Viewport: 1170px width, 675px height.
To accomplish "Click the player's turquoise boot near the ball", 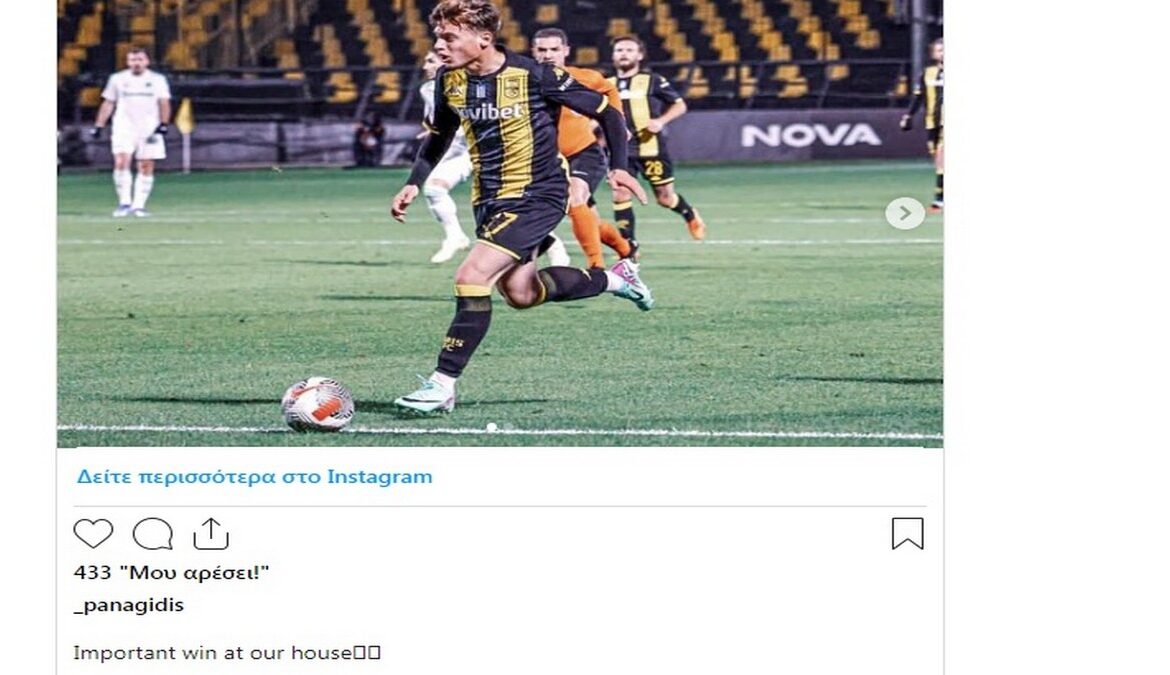I will coord(425,397).
